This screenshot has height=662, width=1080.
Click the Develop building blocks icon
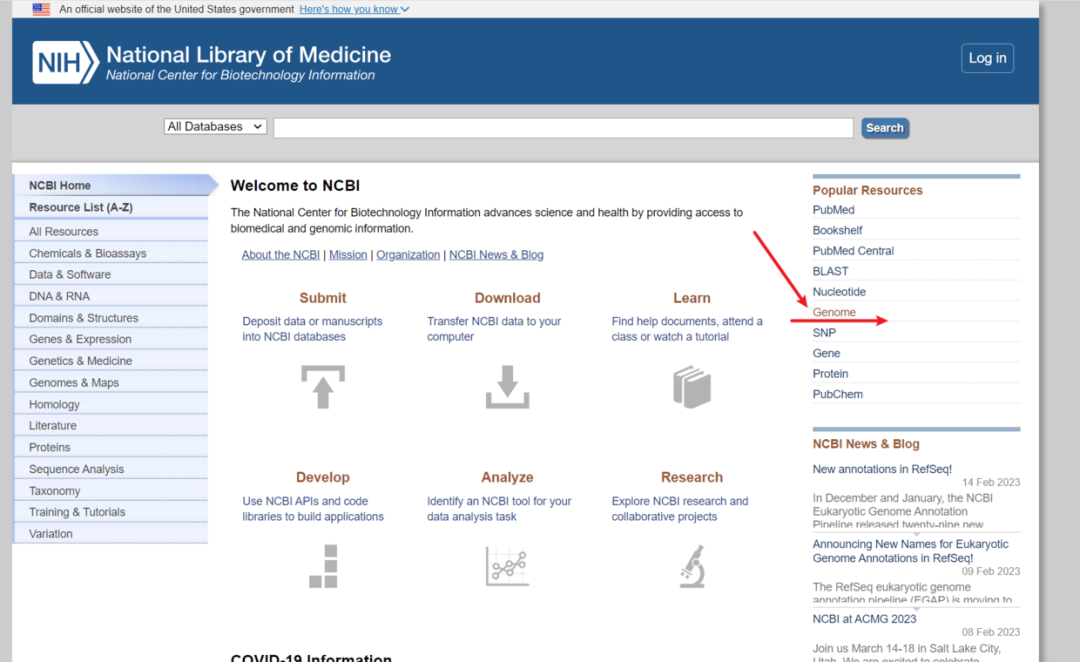pos(323,566)
